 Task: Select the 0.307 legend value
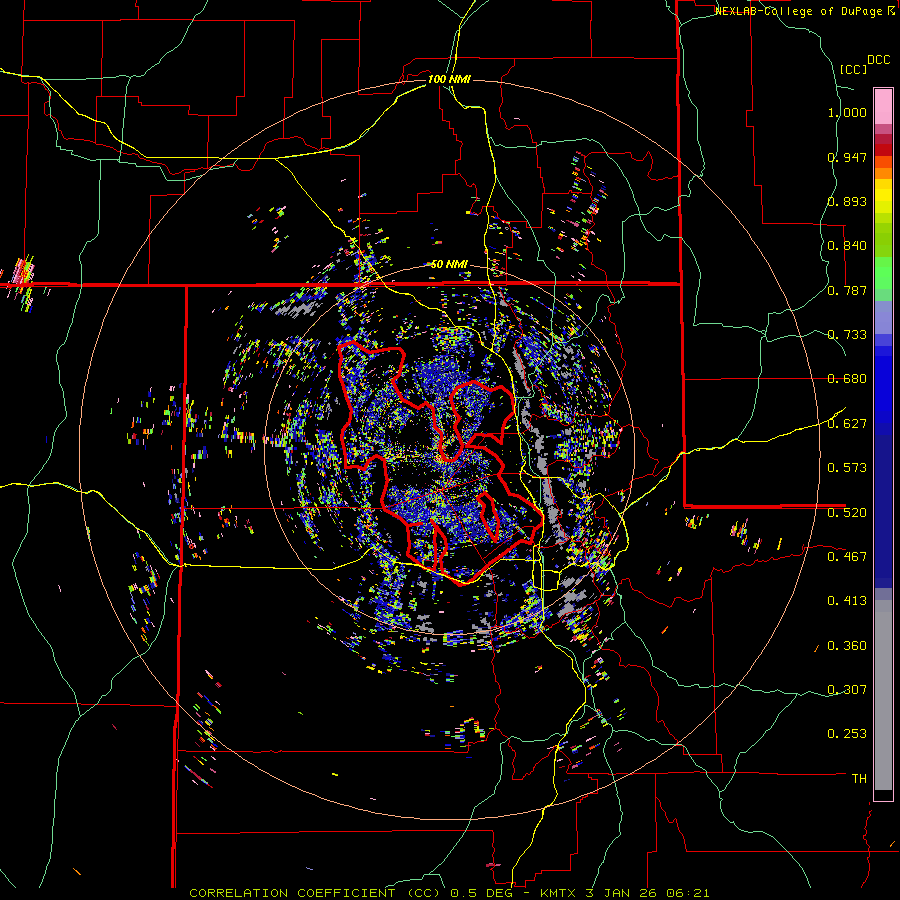tap(847, 690)
